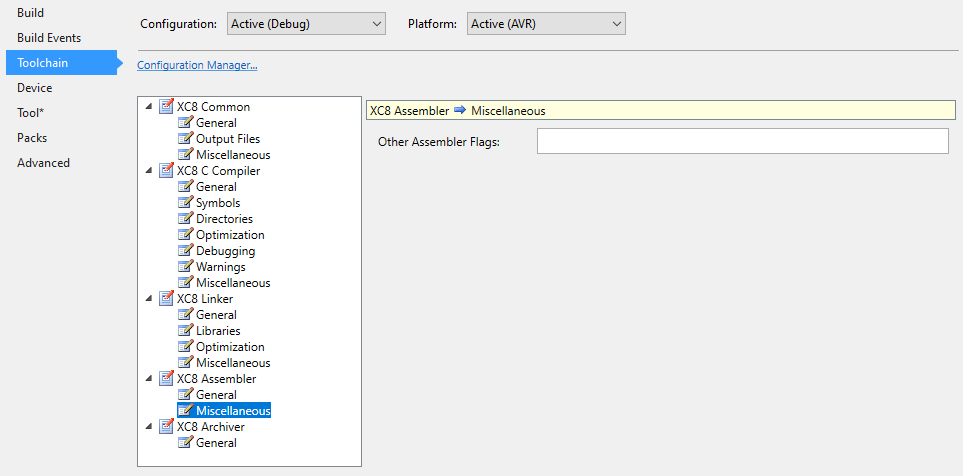Open the Configuration Manager link
This screenshot has width=963, height=476.
(197, 65)
